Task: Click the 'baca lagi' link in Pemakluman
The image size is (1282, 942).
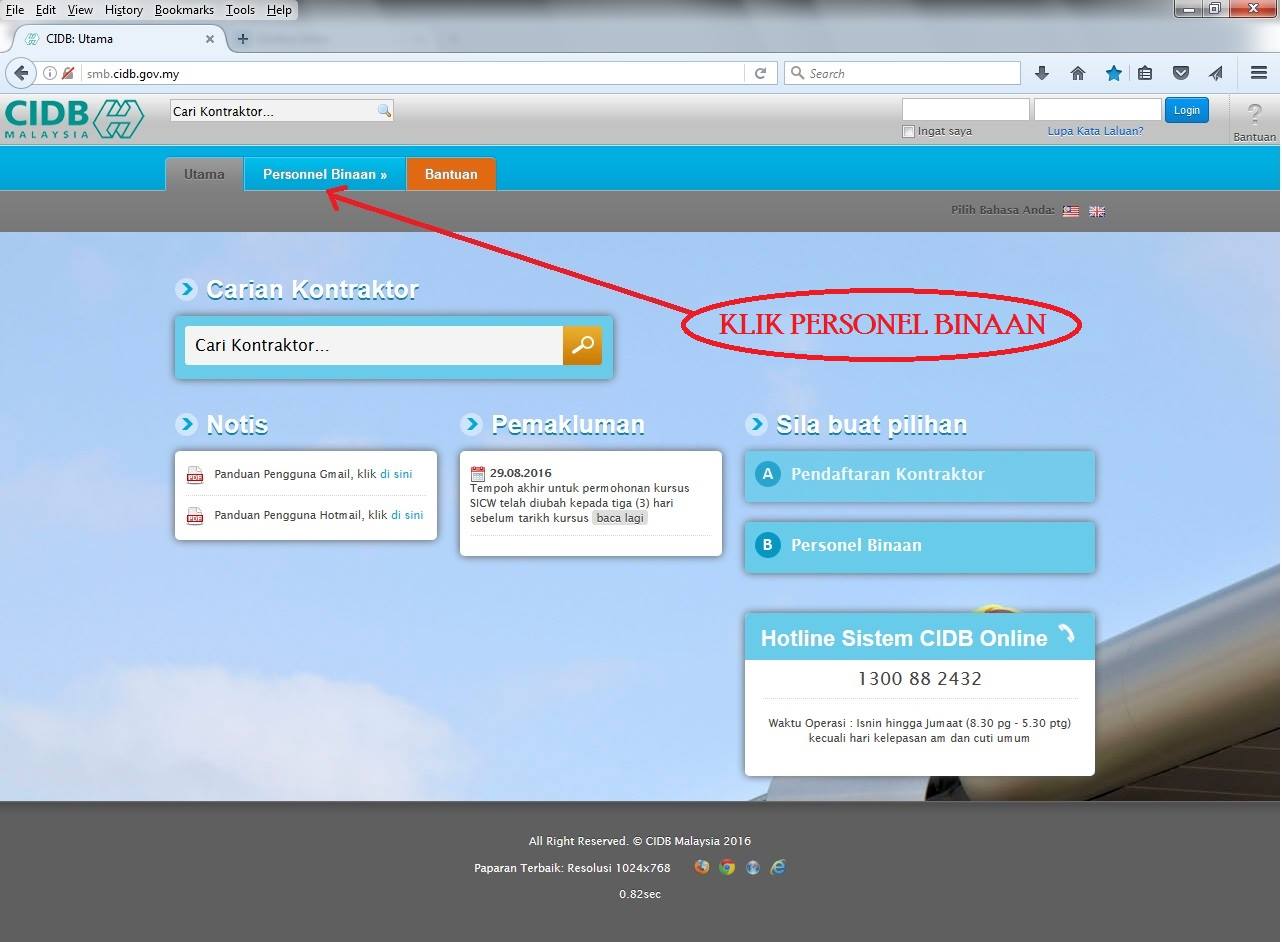Action: (x=620, y=518)
